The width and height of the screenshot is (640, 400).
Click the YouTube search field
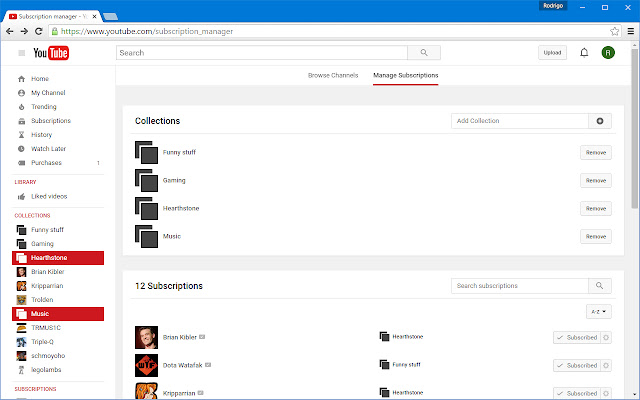tap(262, 53)
